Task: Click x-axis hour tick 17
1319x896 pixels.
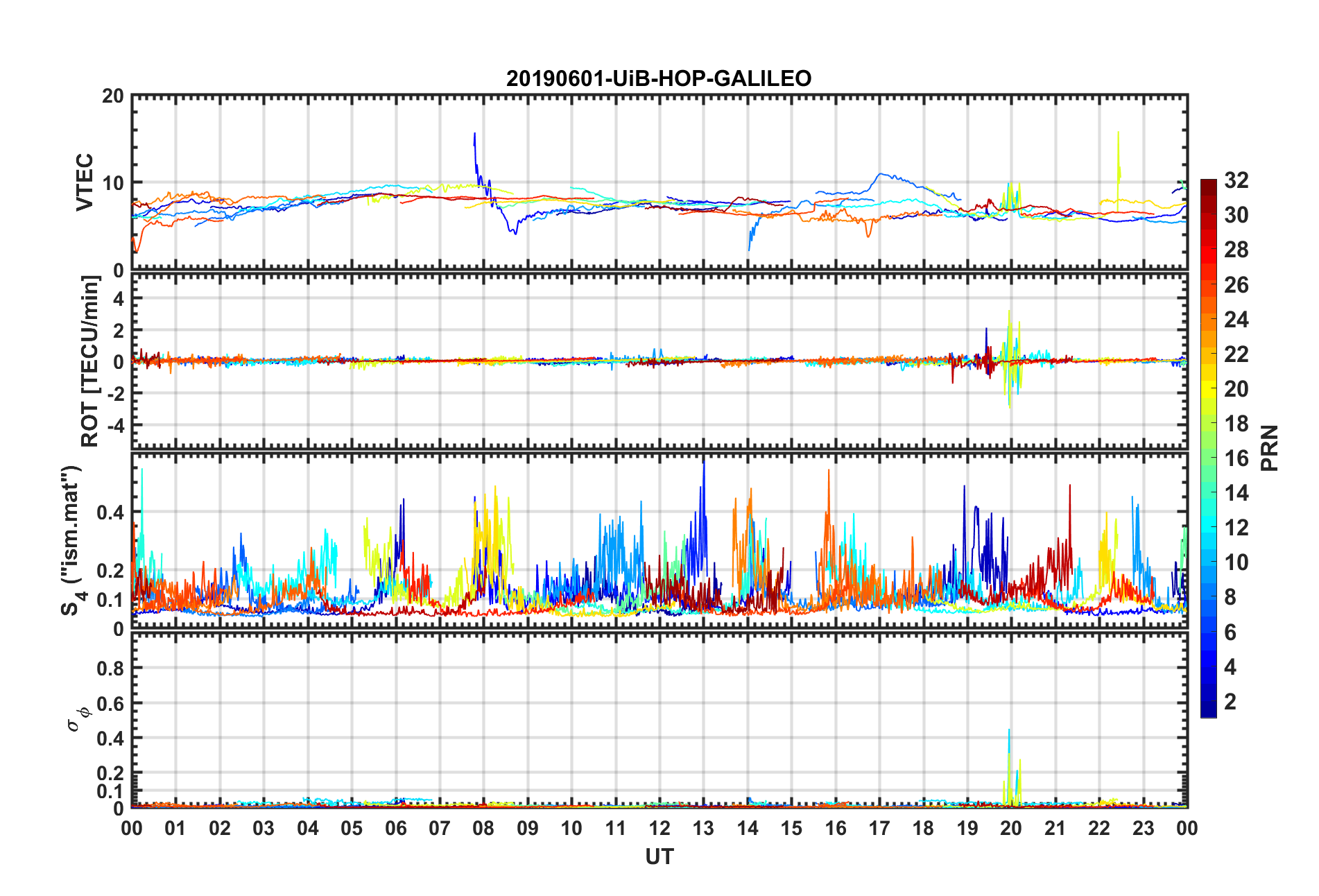Action: pyautogui.click(x=879, y=828)
